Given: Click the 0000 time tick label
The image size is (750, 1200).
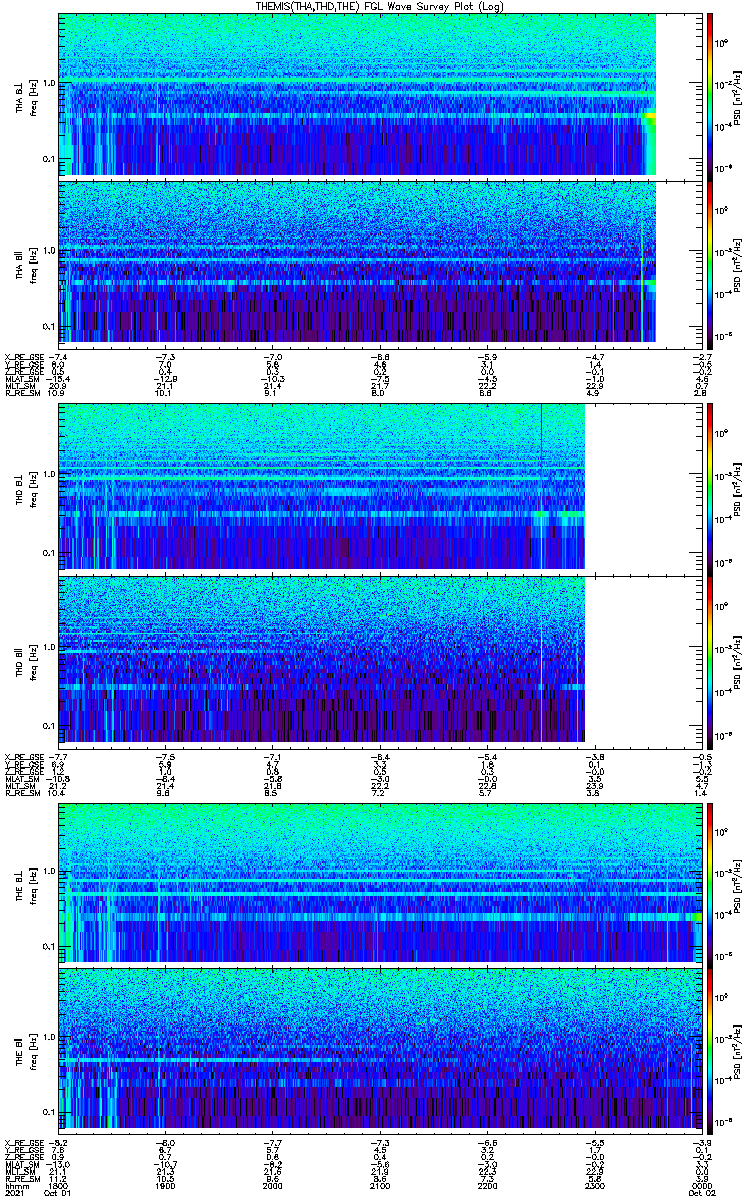Looking at the screenshot, I should tap(700, 1185).
